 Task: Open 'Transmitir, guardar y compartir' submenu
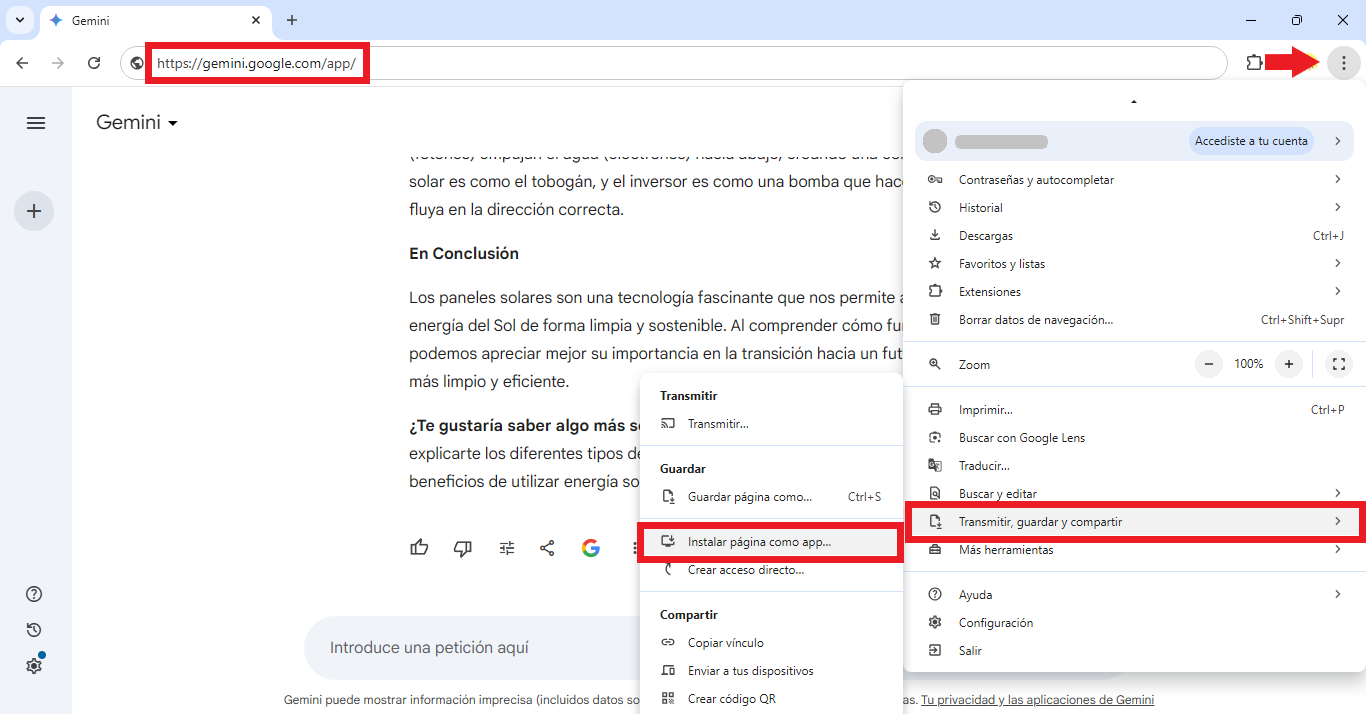[1134, 522]
